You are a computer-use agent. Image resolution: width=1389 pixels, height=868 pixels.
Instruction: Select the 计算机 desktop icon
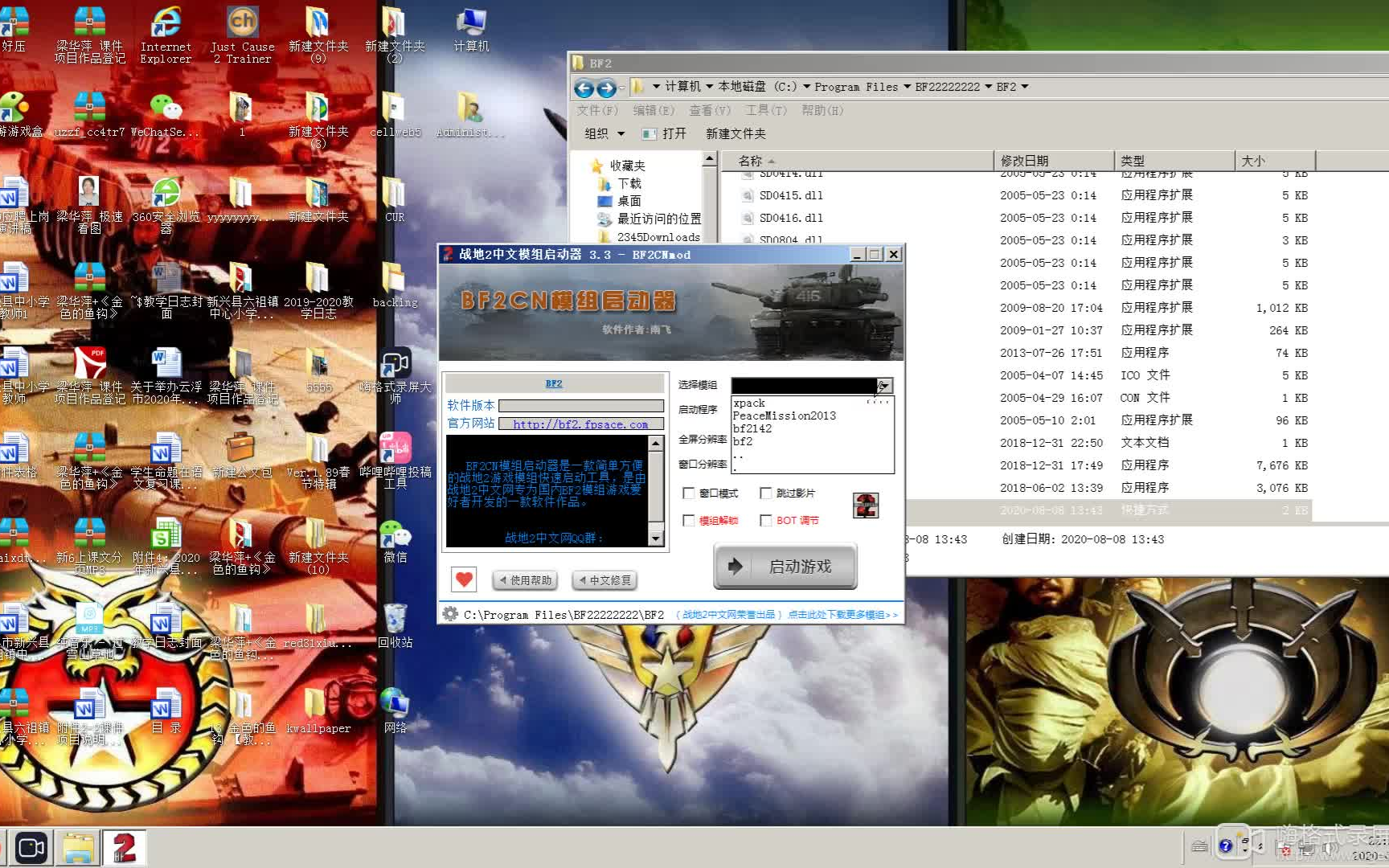pos(471,30)
